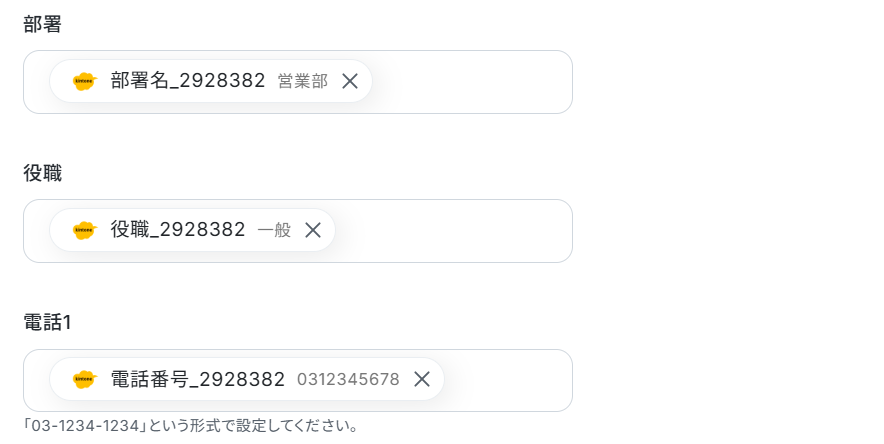Click the kintone icon in 電話番号_2928382 chip
Image resolution: width=884 pixels, height=444 pixels.
85,379
